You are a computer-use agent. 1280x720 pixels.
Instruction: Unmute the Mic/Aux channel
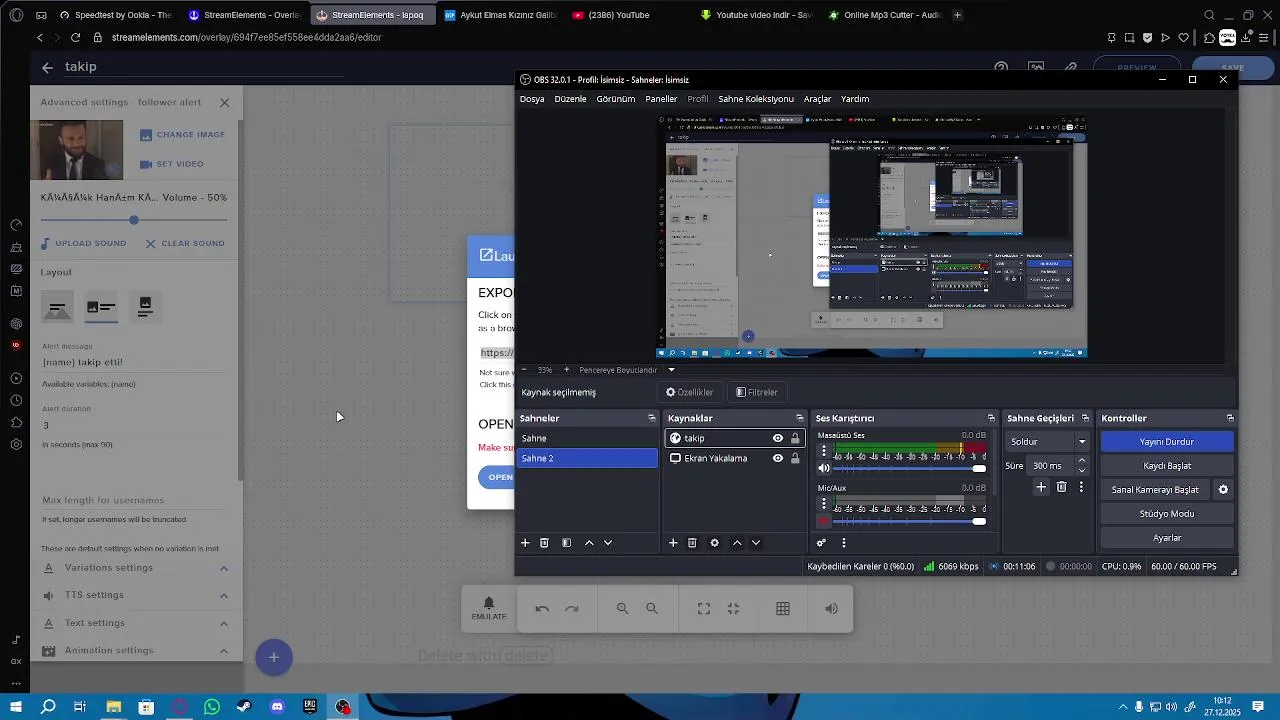tap(824, 521)
